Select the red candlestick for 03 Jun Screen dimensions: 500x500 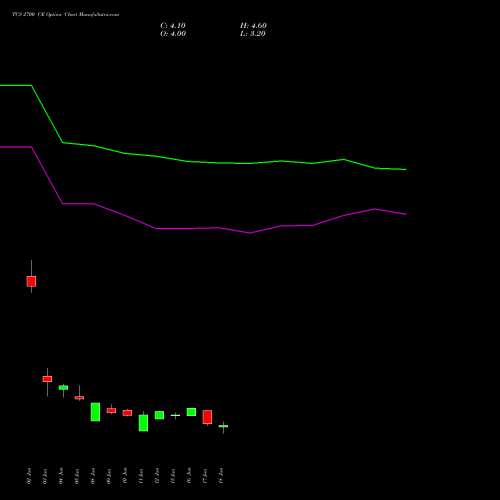(x=47, y=379)
